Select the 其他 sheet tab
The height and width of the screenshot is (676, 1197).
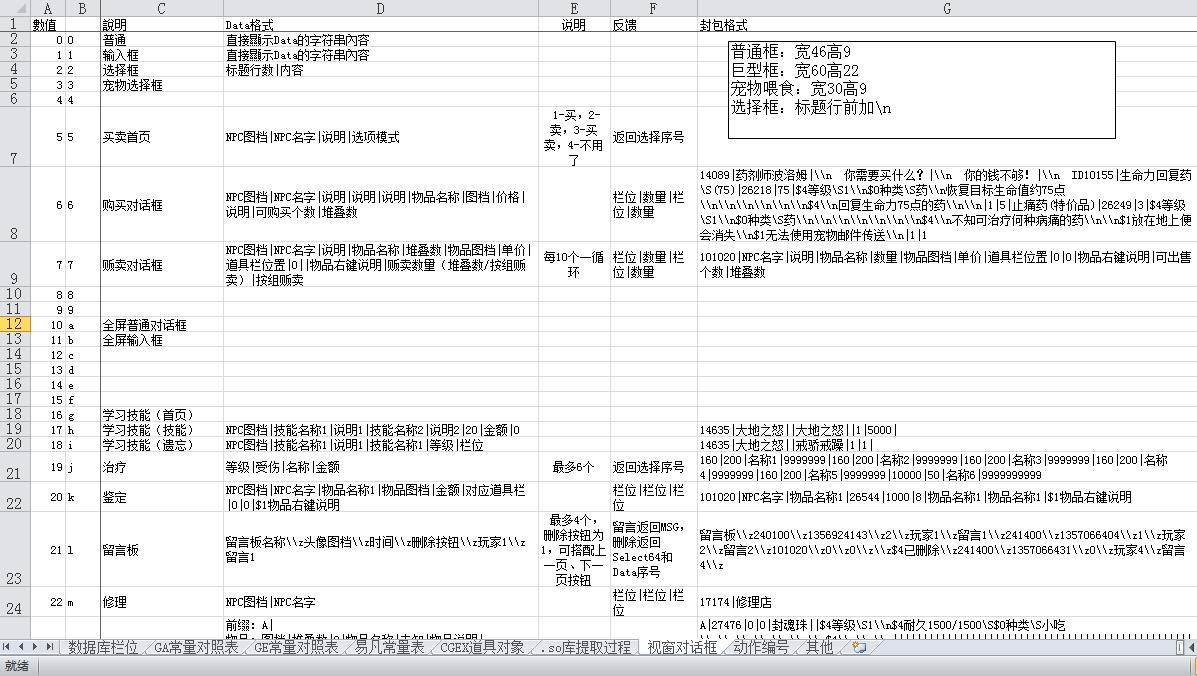click(820, 647)
